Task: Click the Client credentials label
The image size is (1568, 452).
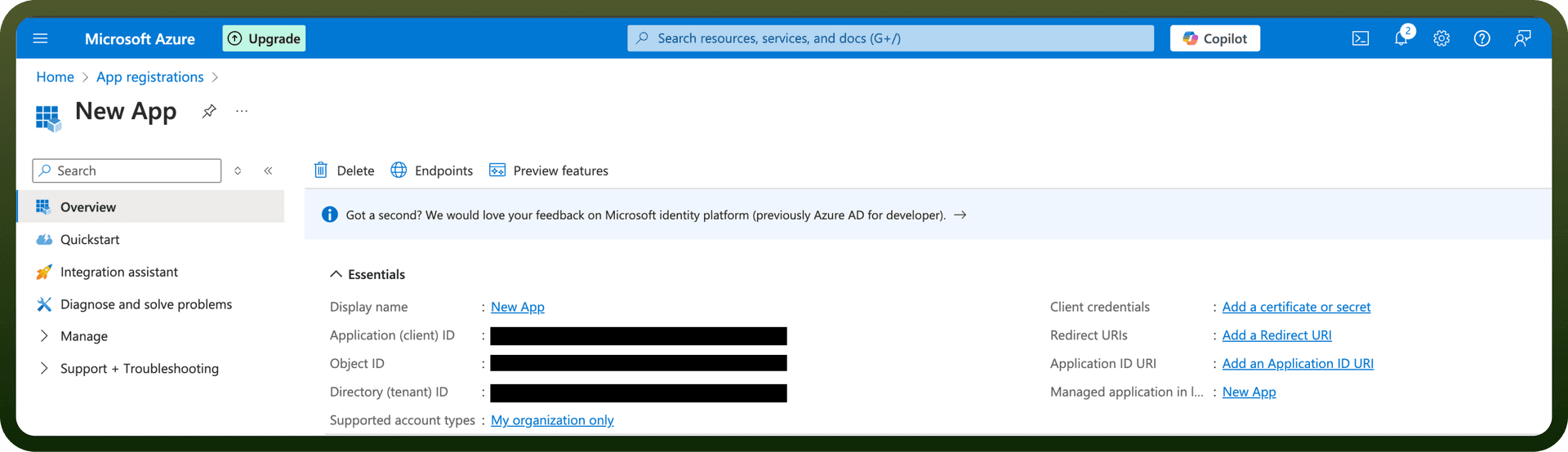Action: point(1099,307)
